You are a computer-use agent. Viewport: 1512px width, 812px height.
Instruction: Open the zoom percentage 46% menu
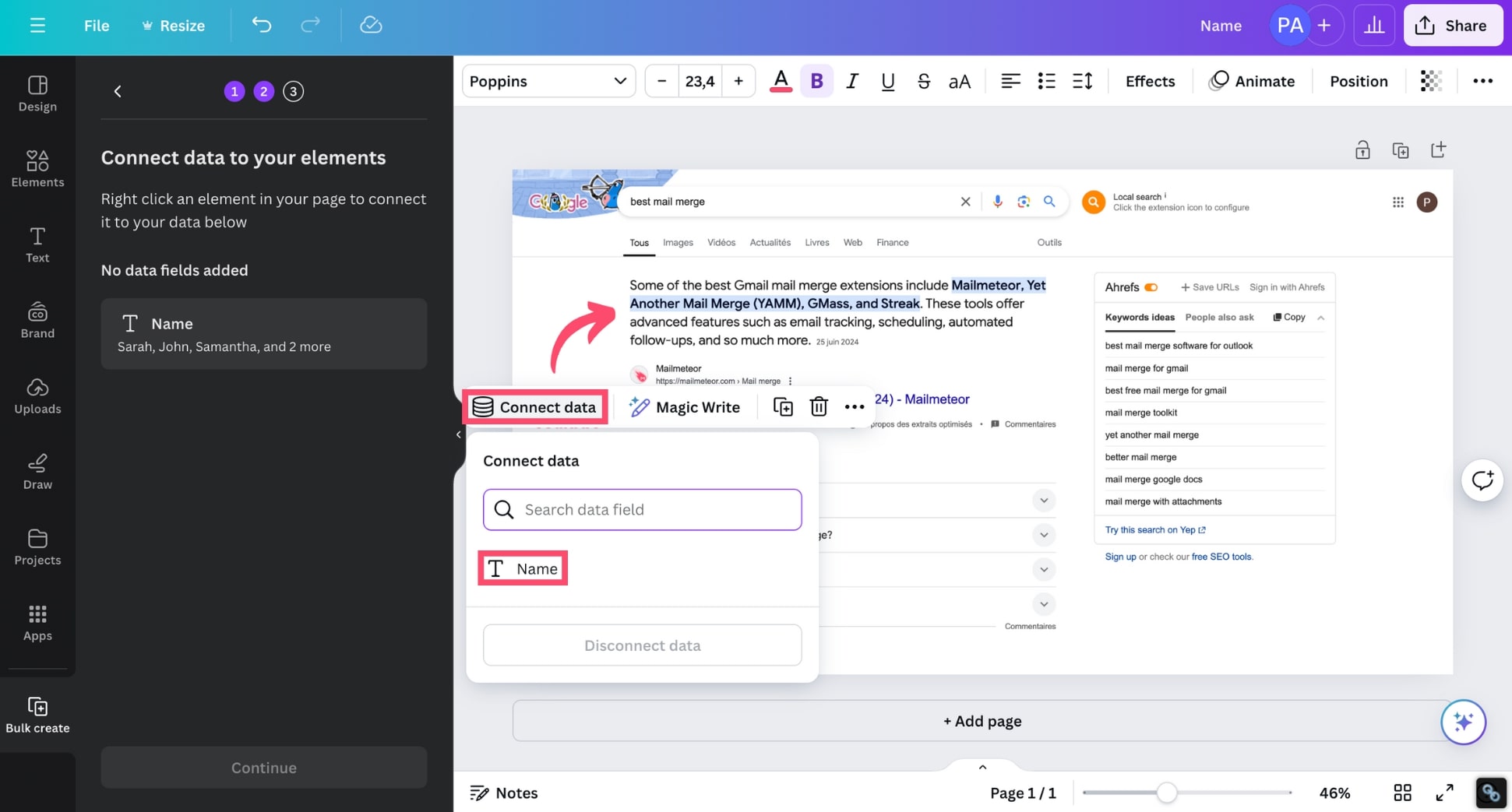pyautogui.click(x=1334, y=793)
